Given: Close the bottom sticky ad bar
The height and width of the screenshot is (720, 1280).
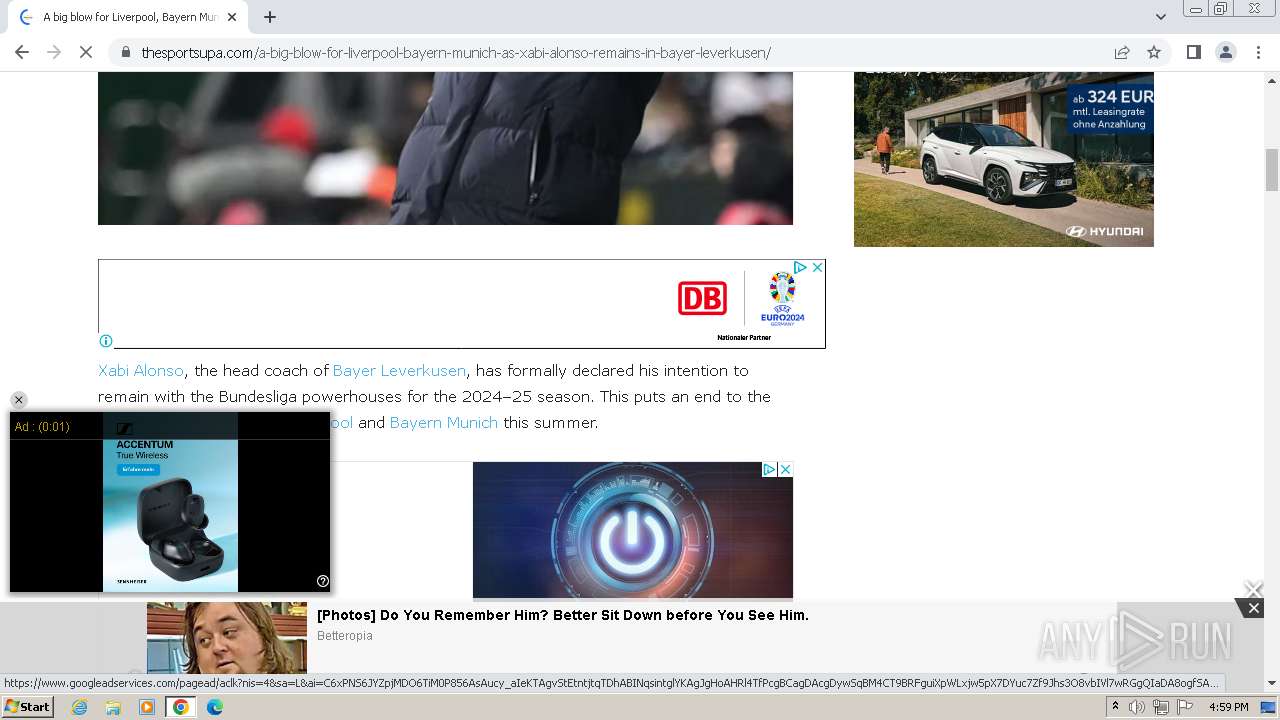Looking at the screenshot, I should pos(1253,608).
